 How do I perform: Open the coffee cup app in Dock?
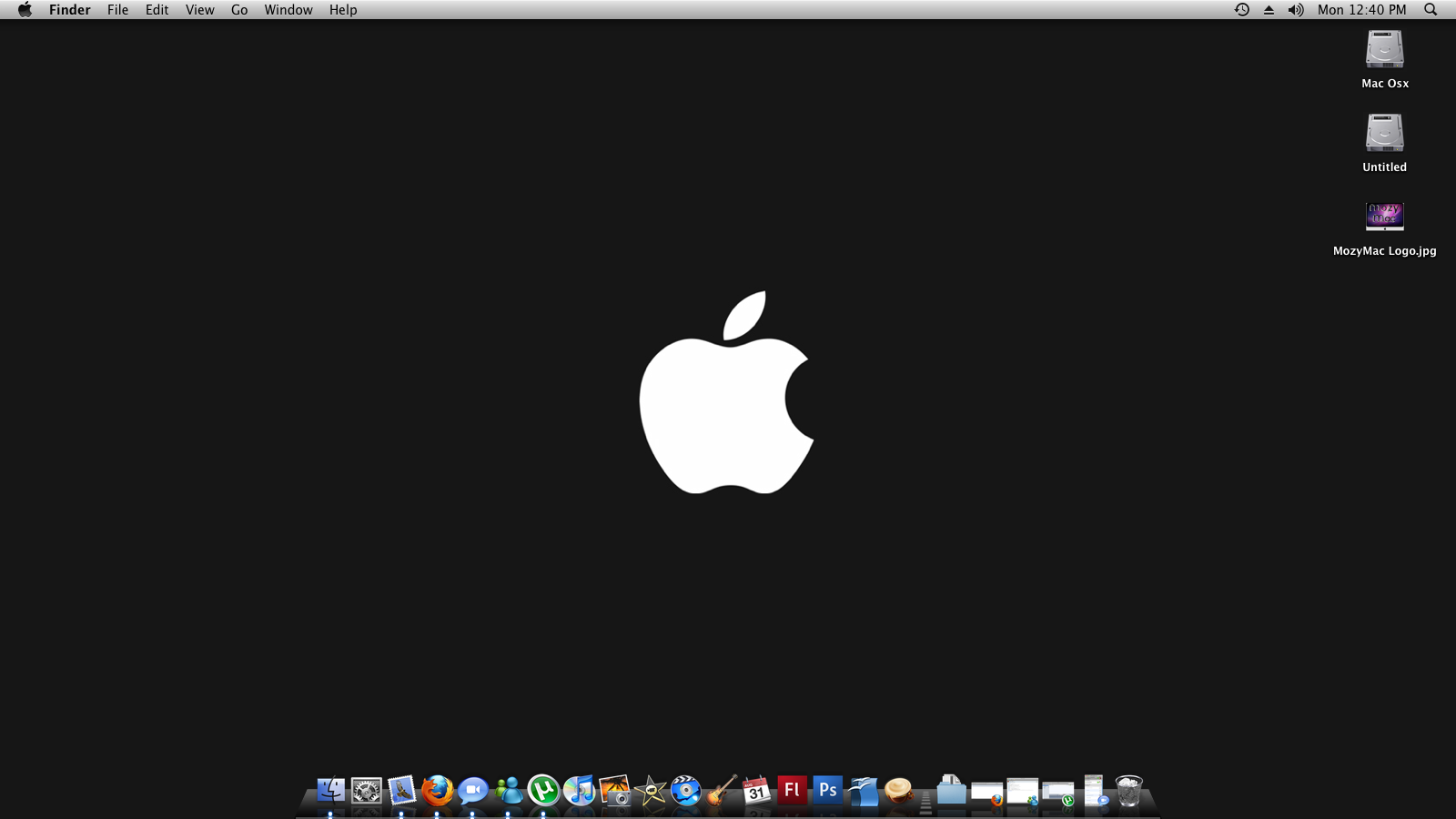coord(898,790)
